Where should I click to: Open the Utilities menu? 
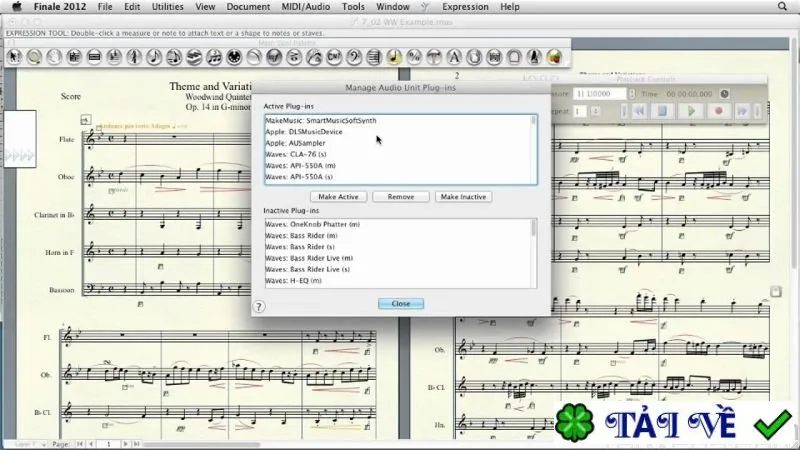click(x=167, y=7)
